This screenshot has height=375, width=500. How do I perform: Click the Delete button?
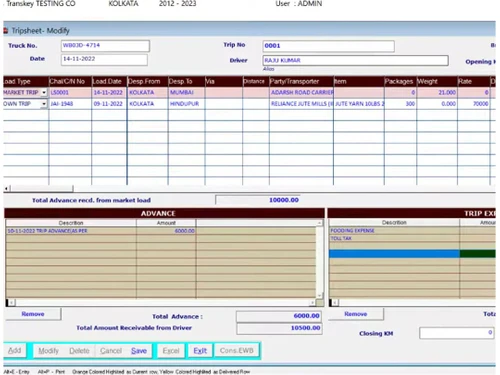pos(79,351)
